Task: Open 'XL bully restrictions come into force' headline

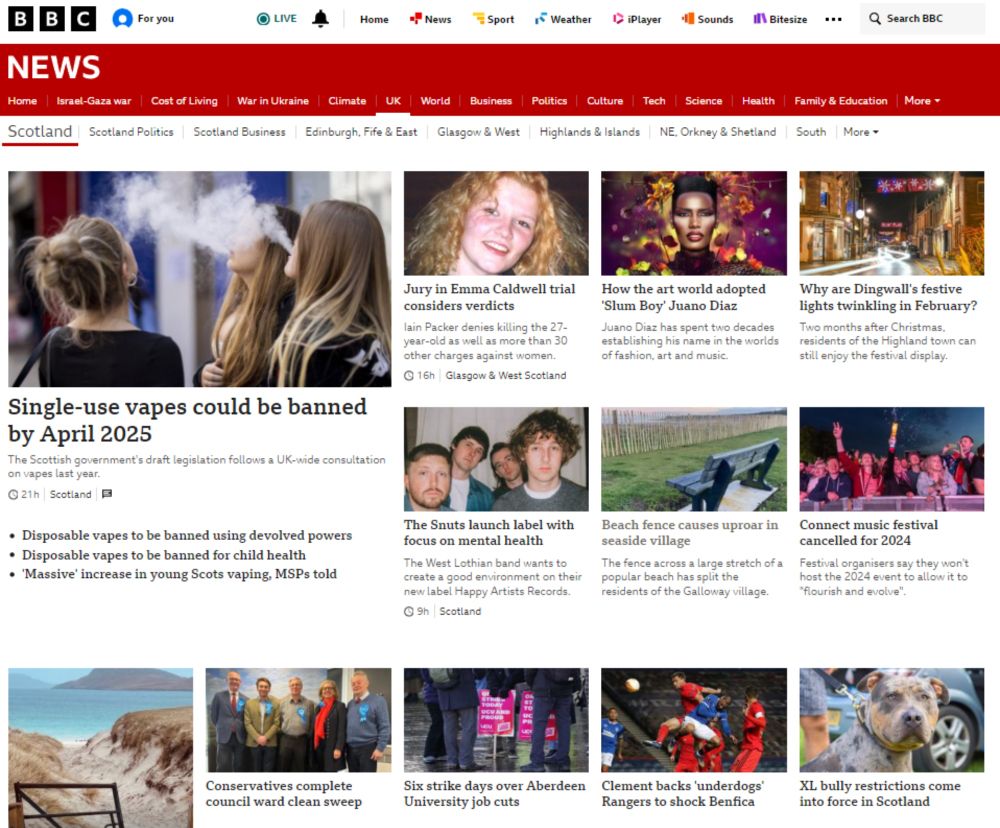Action: pyautogui.click(x=880, y=794)
